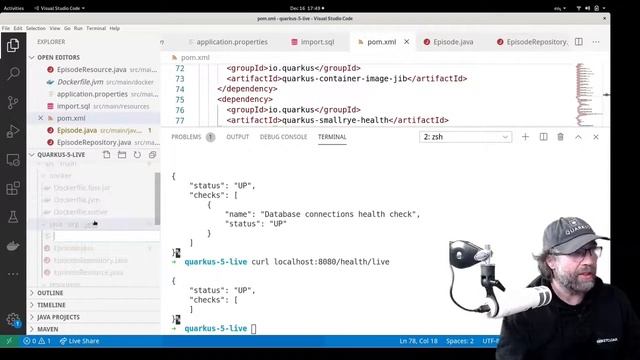
Task: Open the Source Control view icon
Action: (13, 102)
